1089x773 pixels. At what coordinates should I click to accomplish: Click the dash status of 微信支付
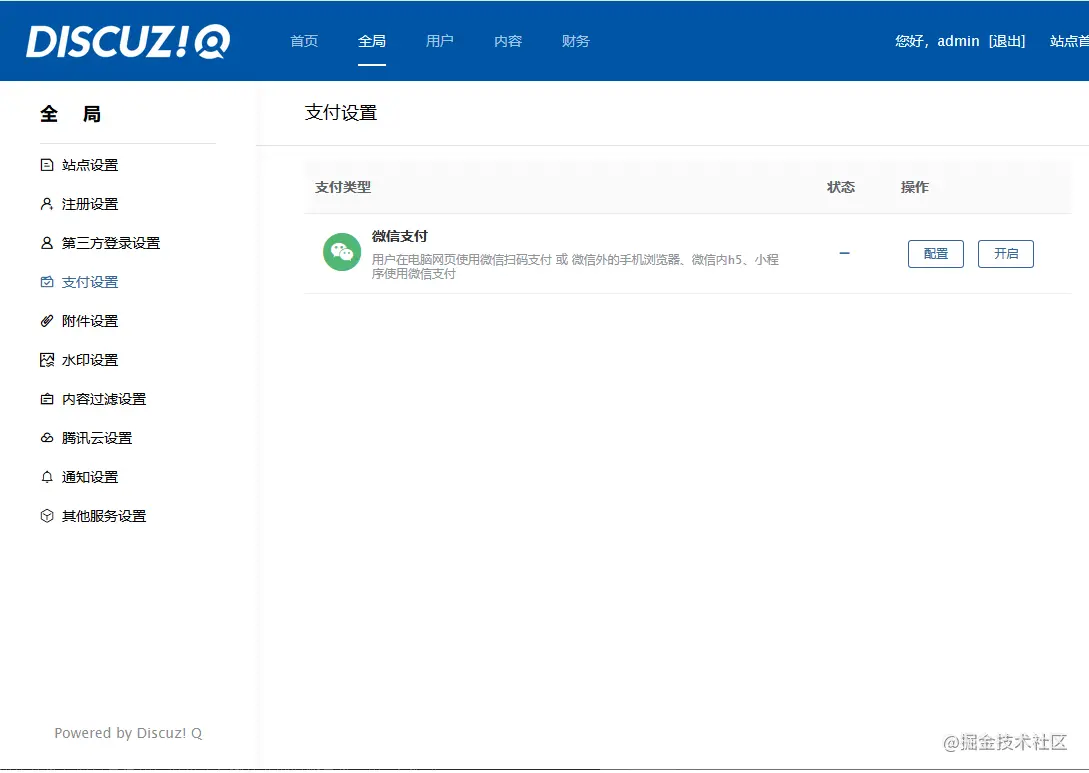point(845,253)
